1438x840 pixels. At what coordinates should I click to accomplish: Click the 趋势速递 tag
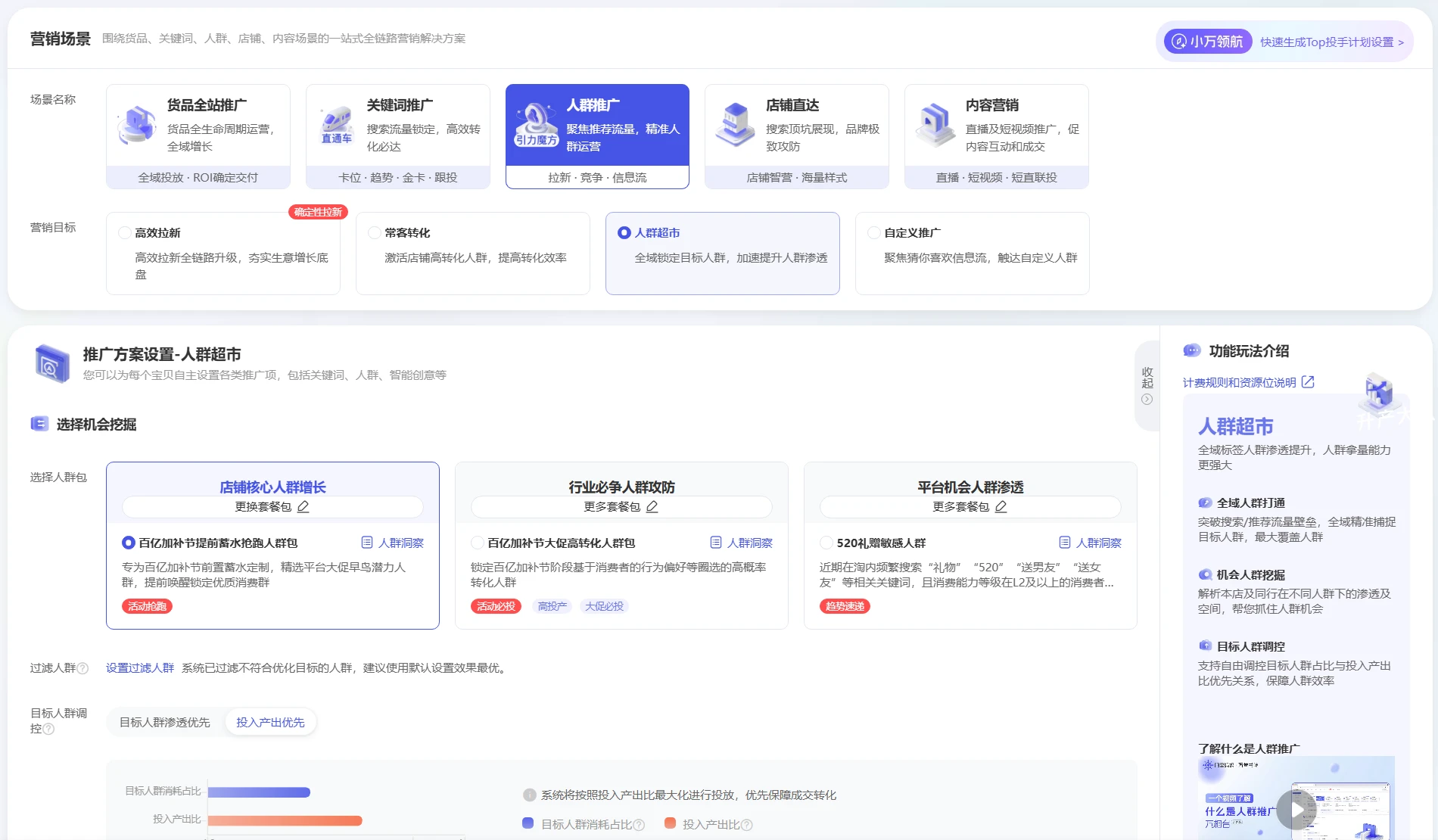click(x=845, y=606)
